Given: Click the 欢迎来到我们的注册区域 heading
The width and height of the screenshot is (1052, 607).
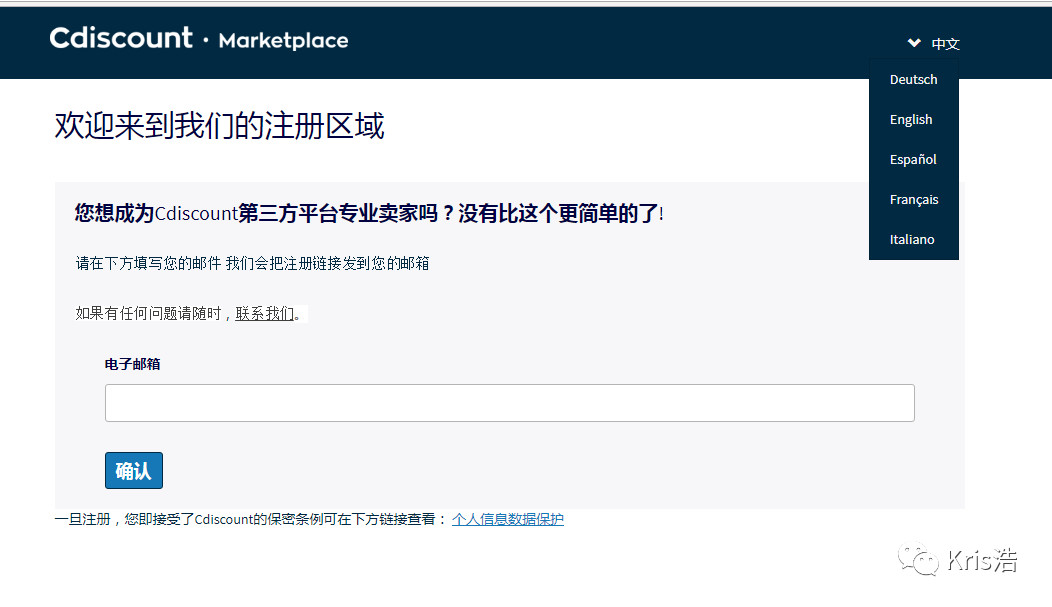Looking at the screenshot, I should pyautogui.click(x=219, y=125).
